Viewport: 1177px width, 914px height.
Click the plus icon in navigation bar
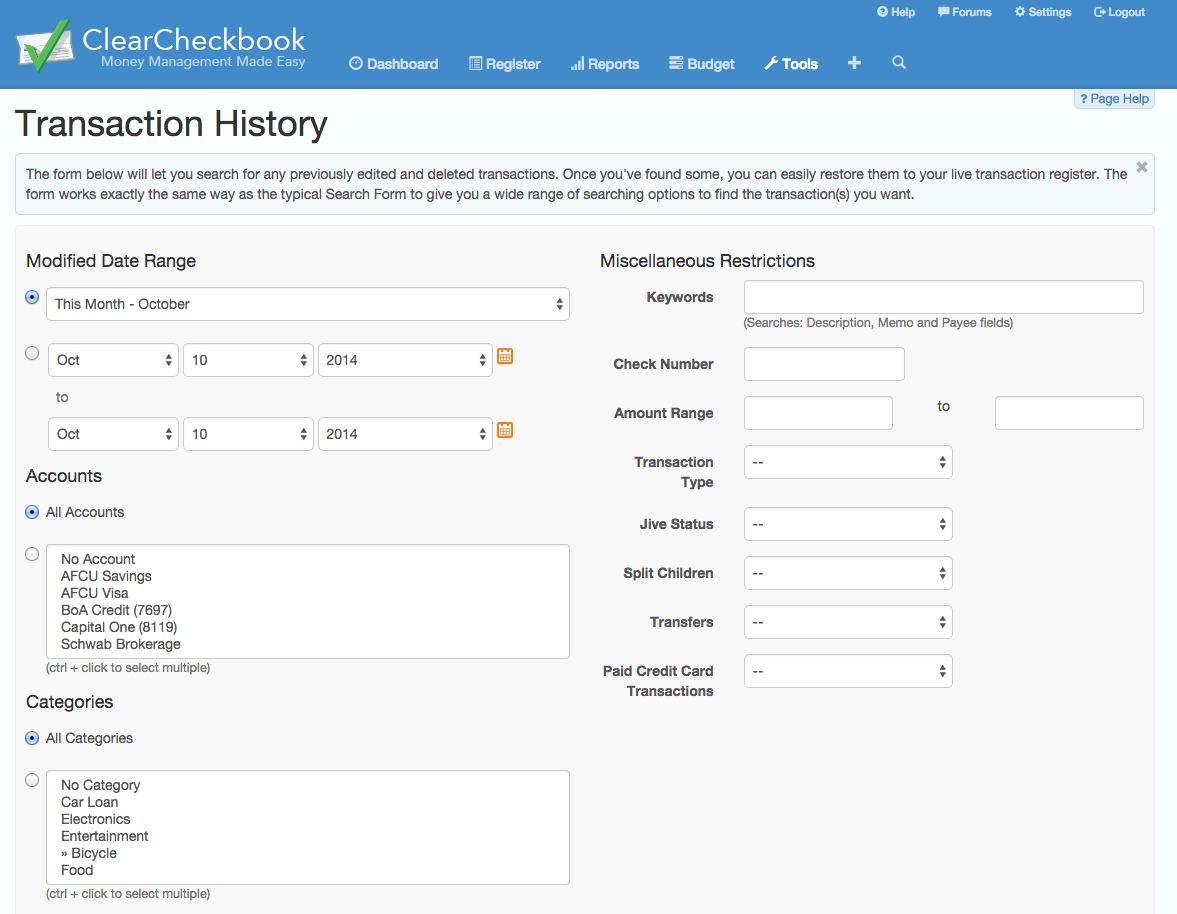coord(854,63)
